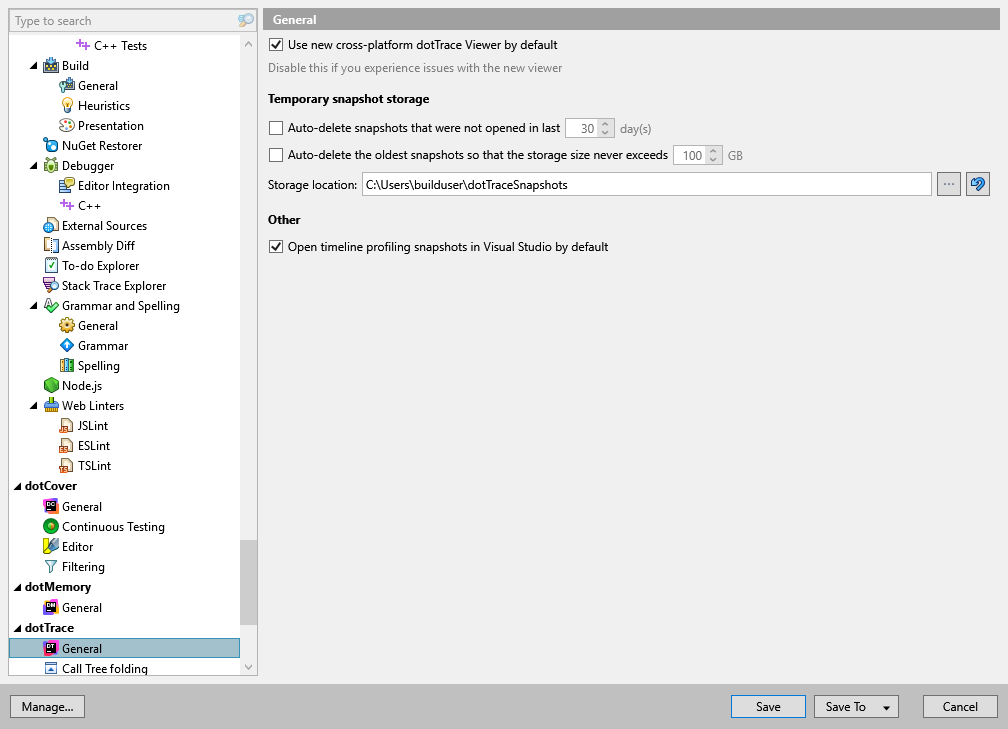Enable auto-delete snapshots not opened checkbox
This screenshot has height=729, width=1008.
click(276, 128)
